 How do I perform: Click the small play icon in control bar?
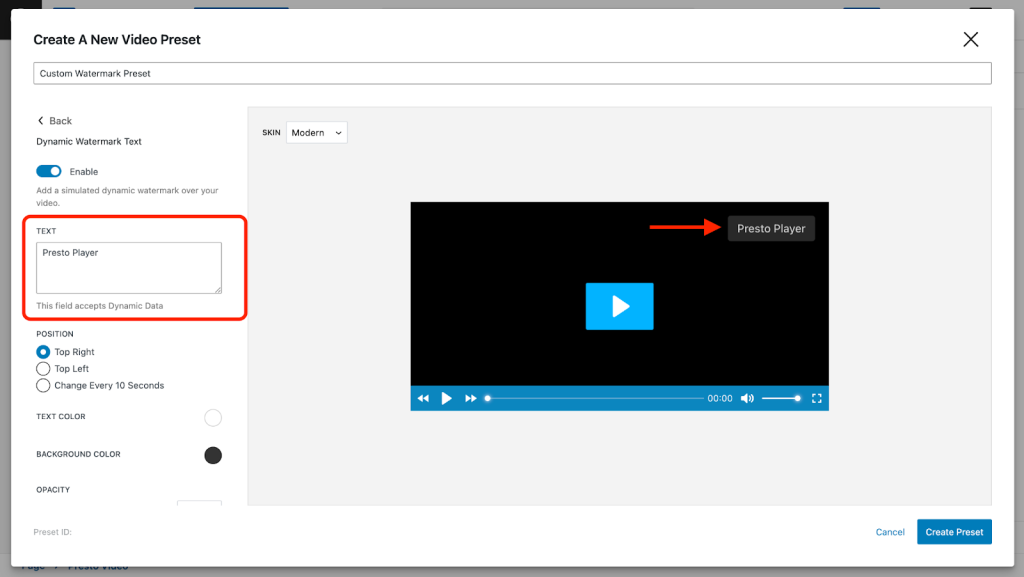446,398
